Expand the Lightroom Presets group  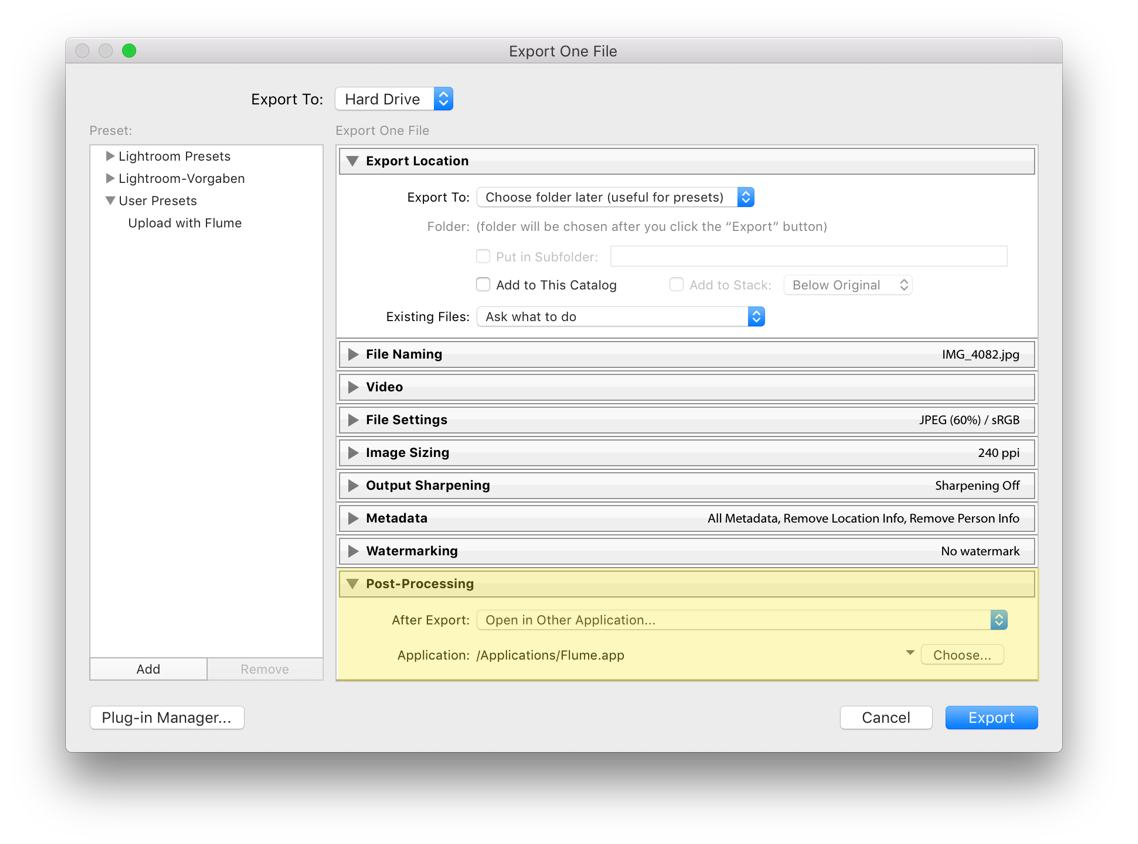(x=110, y=156)
